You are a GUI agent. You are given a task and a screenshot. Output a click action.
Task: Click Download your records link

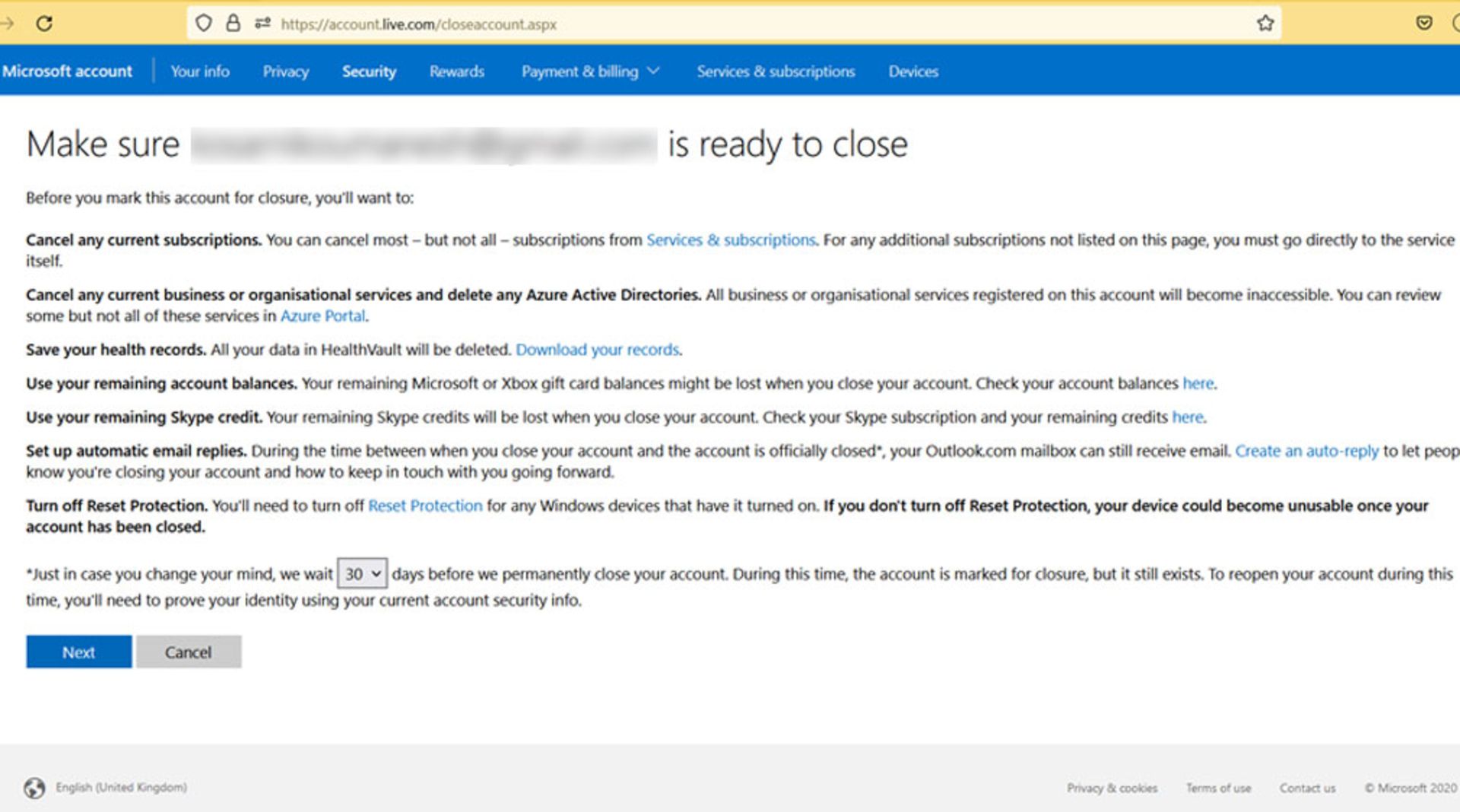[597, 350]
